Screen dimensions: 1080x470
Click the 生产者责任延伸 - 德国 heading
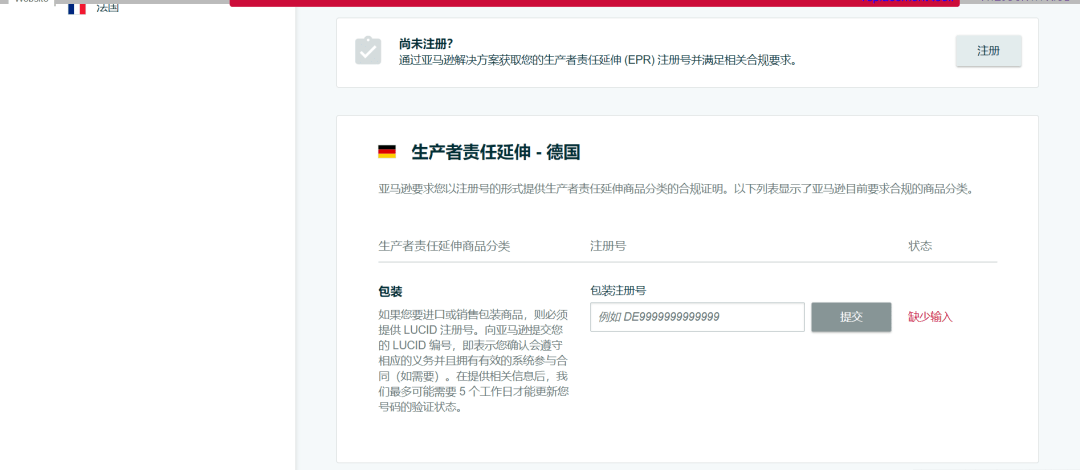(x=496, y=152)
